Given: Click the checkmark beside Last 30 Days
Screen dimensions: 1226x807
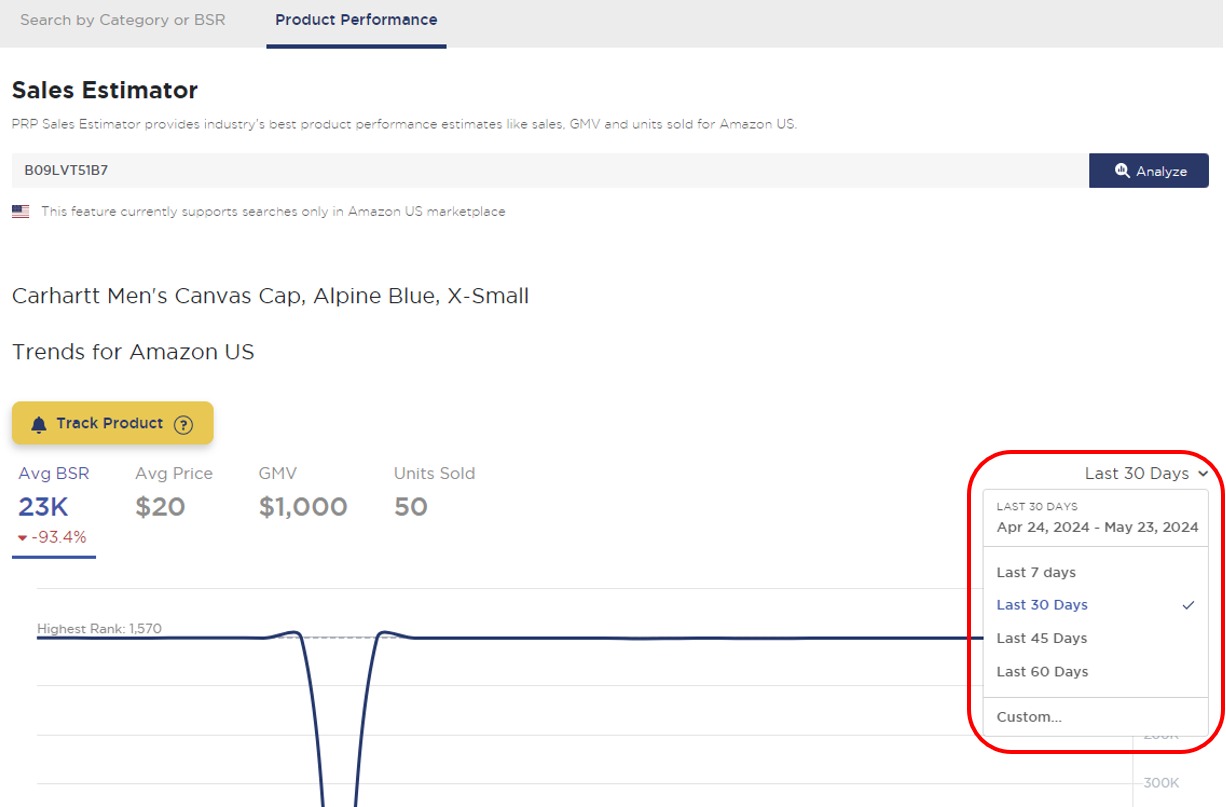Looking at the screenshot, I should (1188, 604).
